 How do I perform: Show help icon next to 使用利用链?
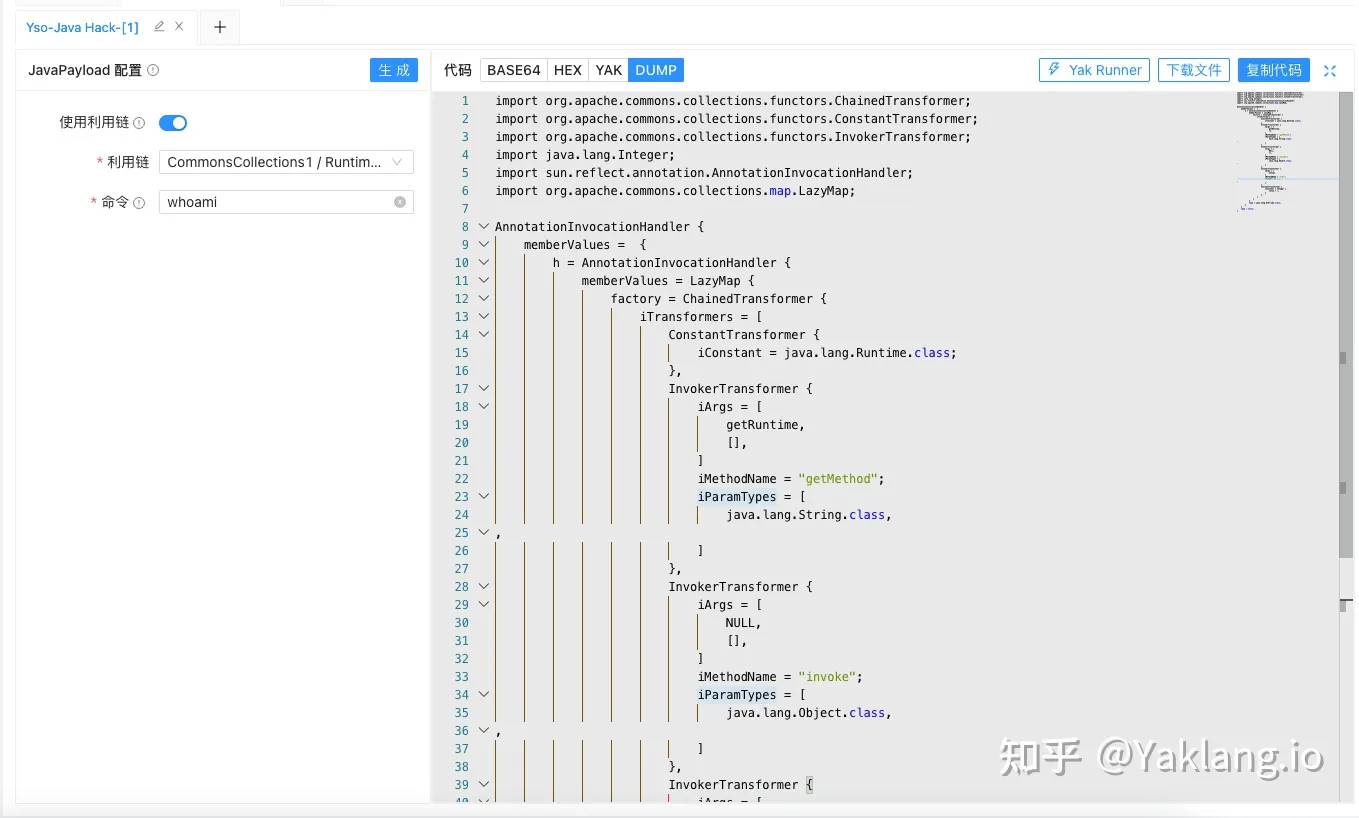pos(139,123)
